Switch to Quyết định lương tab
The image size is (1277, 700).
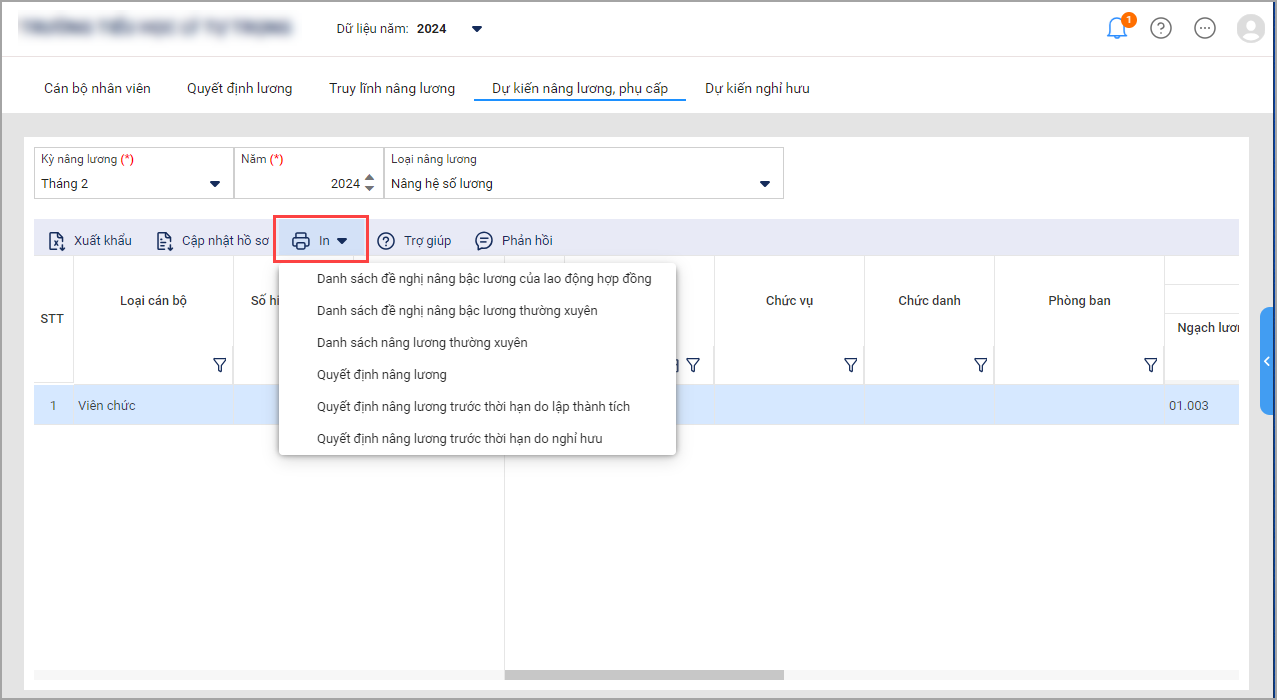(x=240, y=88)
